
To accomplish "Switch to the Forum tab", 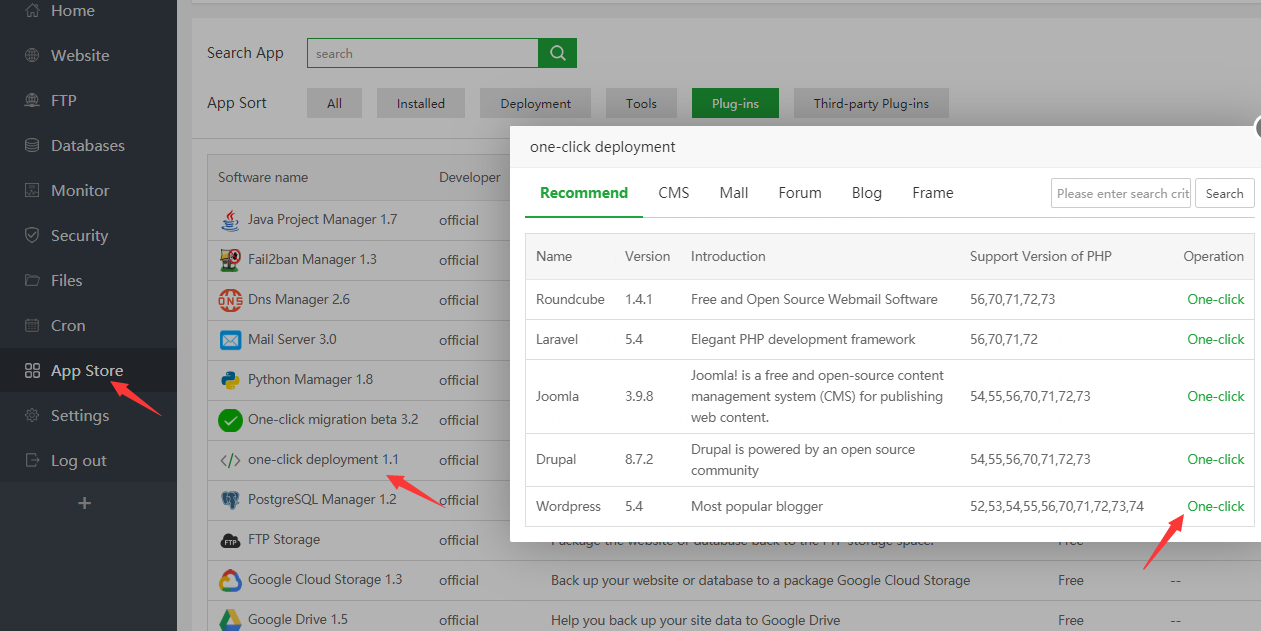I will click(799, 193).
